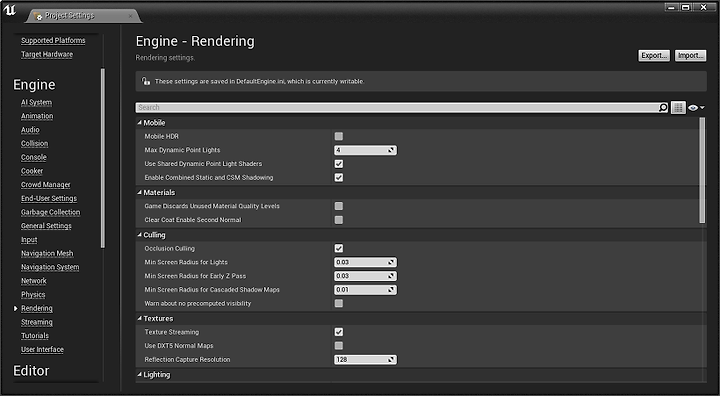Open Crowd Manager settings
Image resolution: width=720 pixels, height=396 pixels.
click(x=45, y=185)
